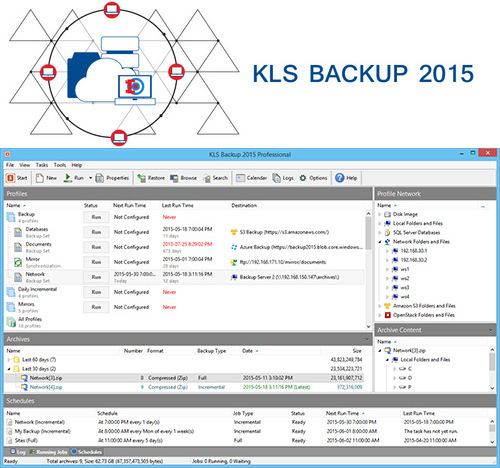Image resolution: width=500 pixels, height=468 pixels.
Task: Click the Profiles list vertical scrollbar
Action: [368, 270]
